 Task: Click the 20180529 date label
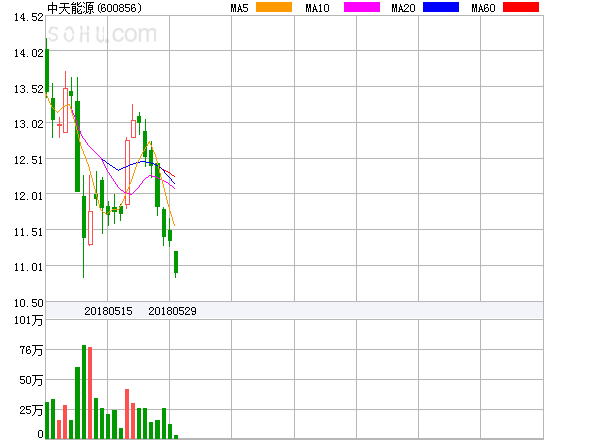(172, 311)
